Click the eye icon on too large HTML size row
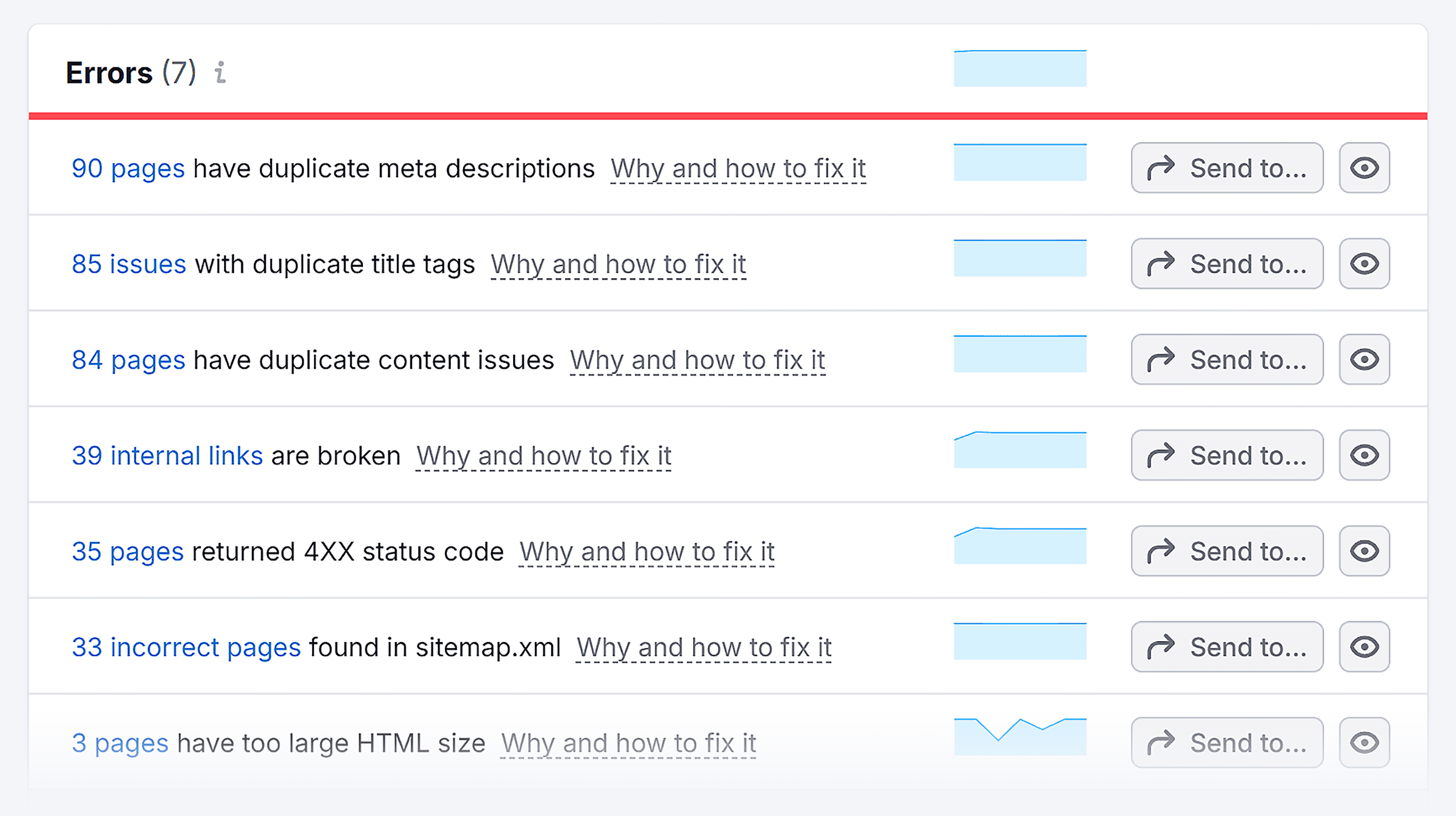 coord(1365,742)
